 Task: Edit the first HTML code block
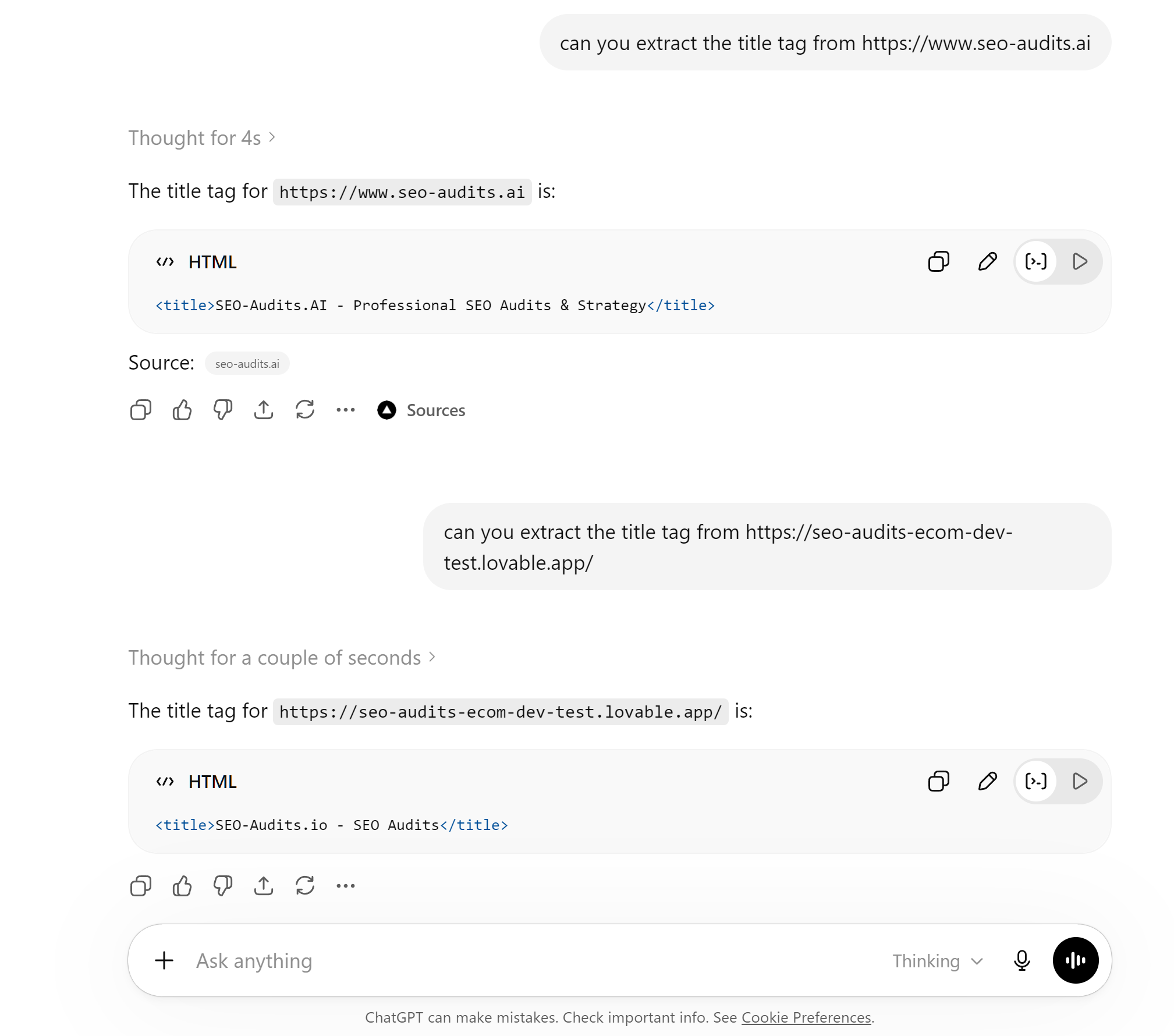(x=987, y=261)
